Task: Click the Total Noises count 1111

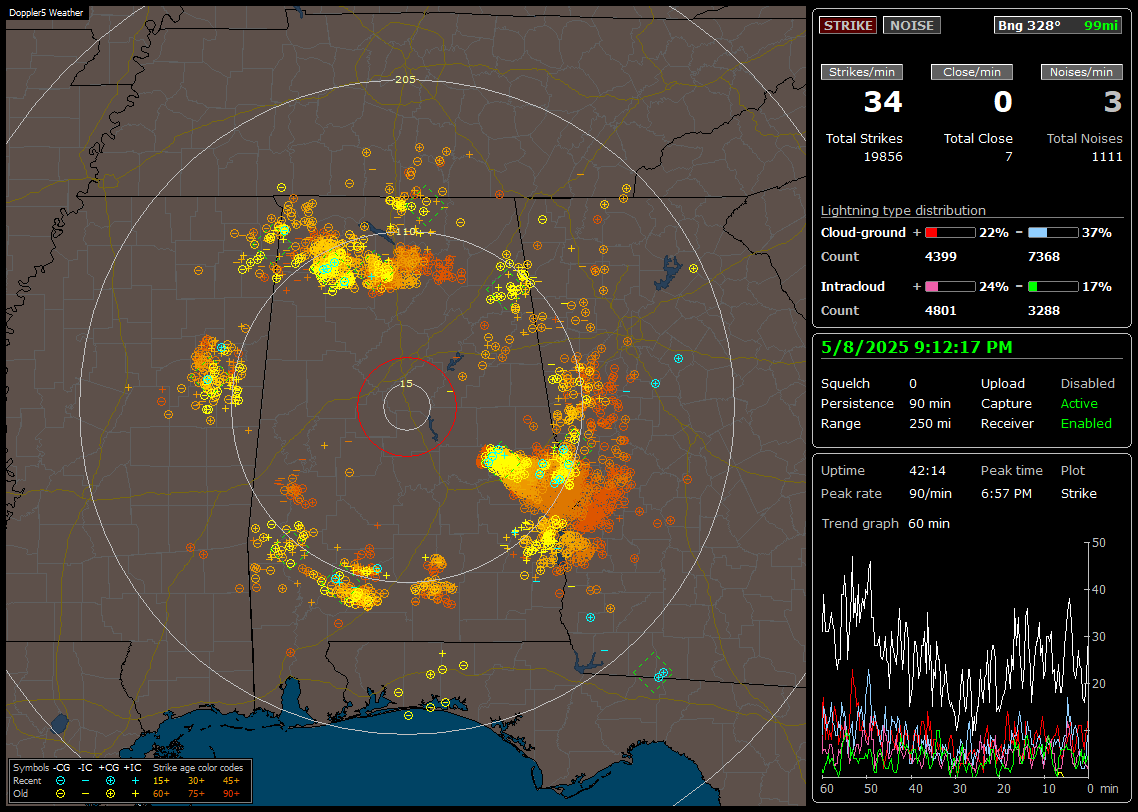Action: click(1107, 157)
